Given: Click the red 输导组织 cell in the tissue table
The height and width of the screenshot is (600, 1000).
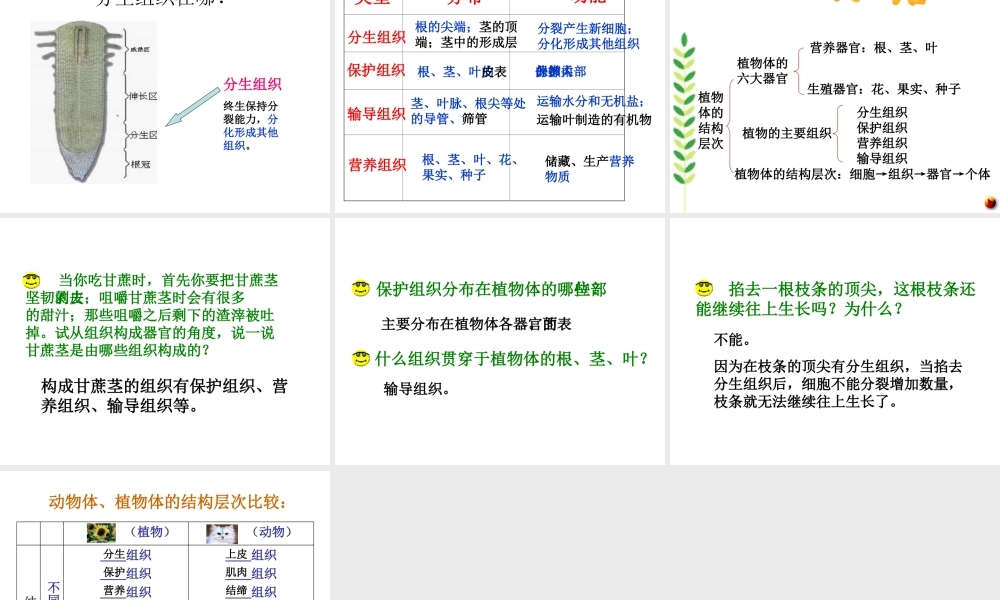Looking at the screenshot, I should [x=376, y=114].
